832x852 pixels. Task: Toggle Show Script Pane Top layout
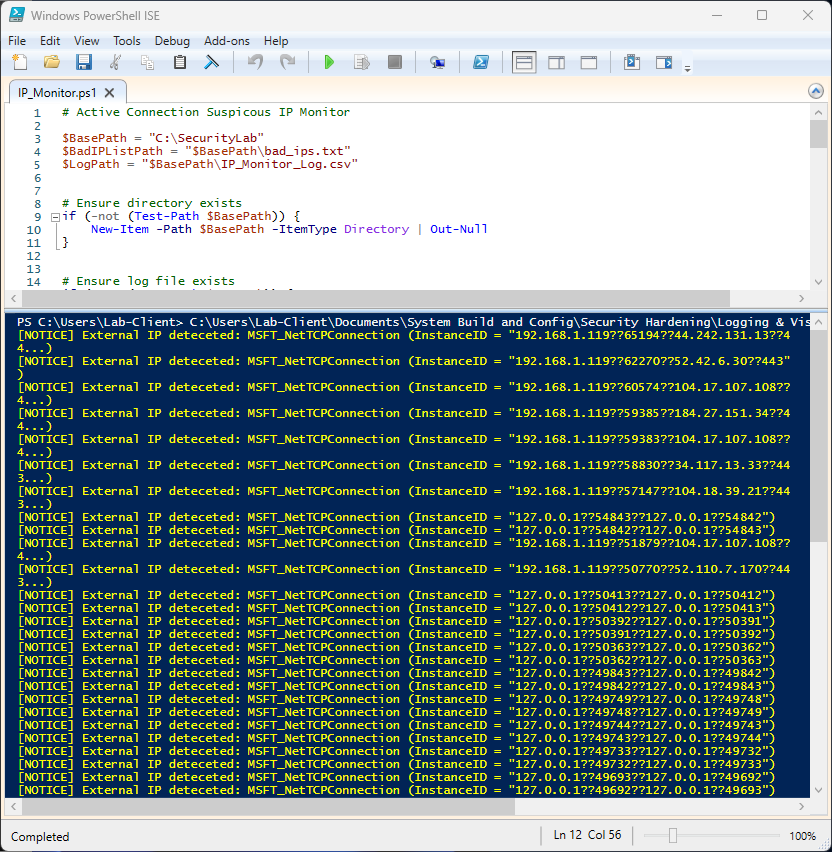[524, 62]
